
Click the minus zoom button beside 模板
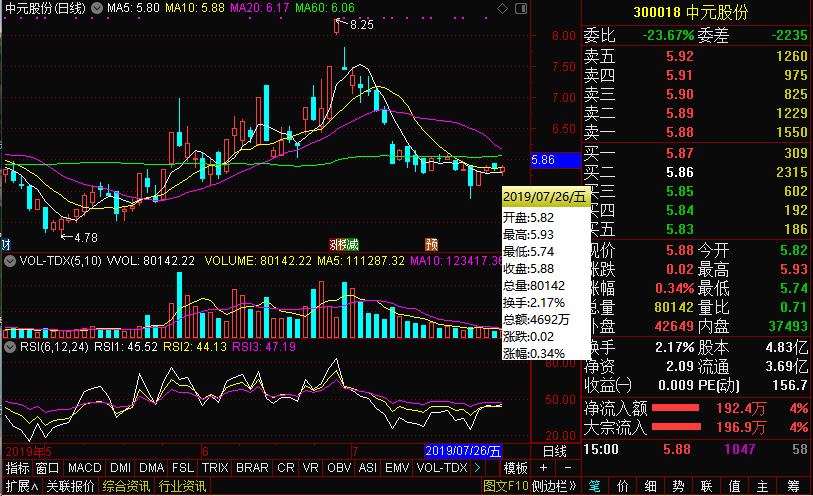tap(568, 468)
